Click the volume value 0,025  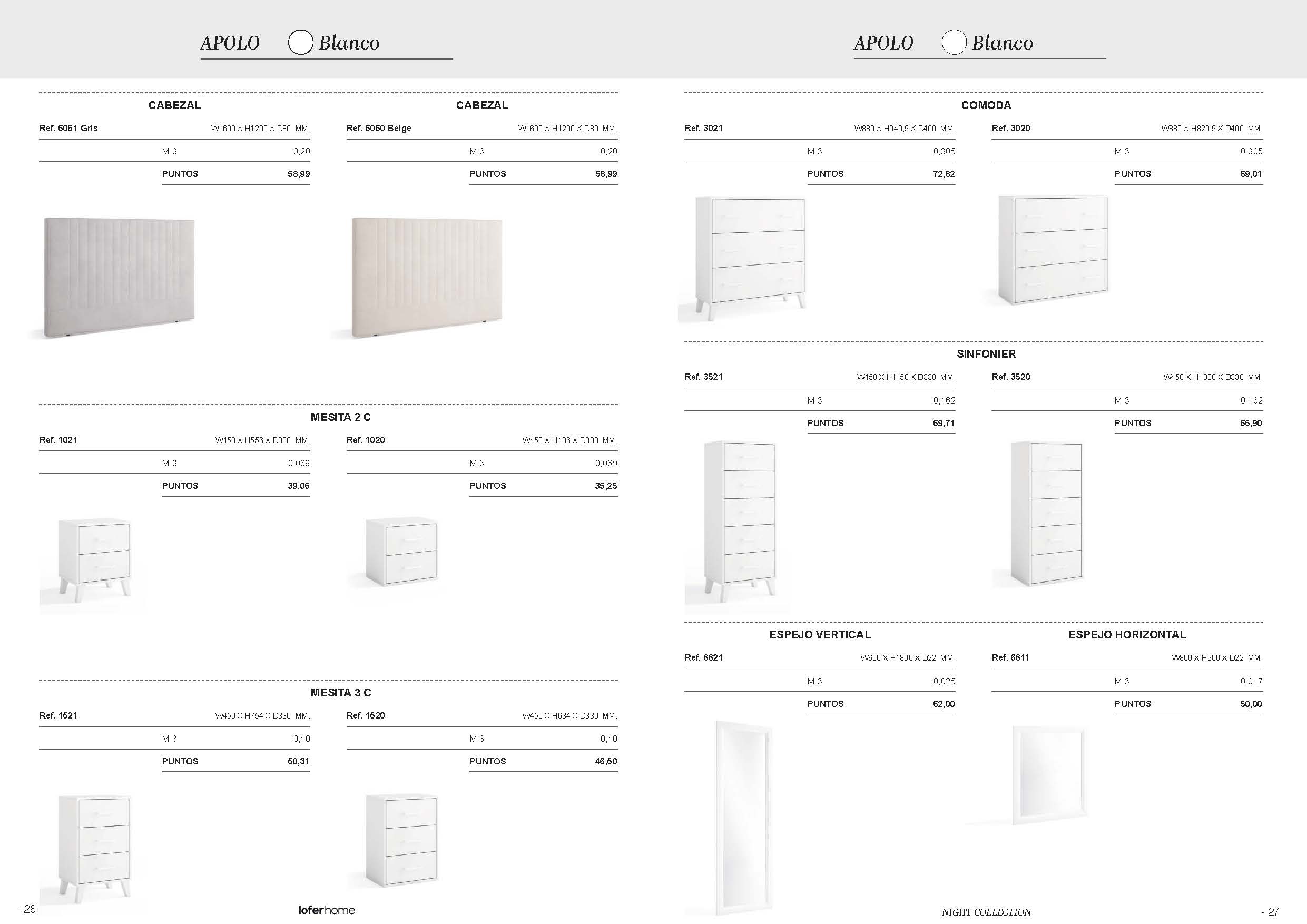[x=944, y=682]
